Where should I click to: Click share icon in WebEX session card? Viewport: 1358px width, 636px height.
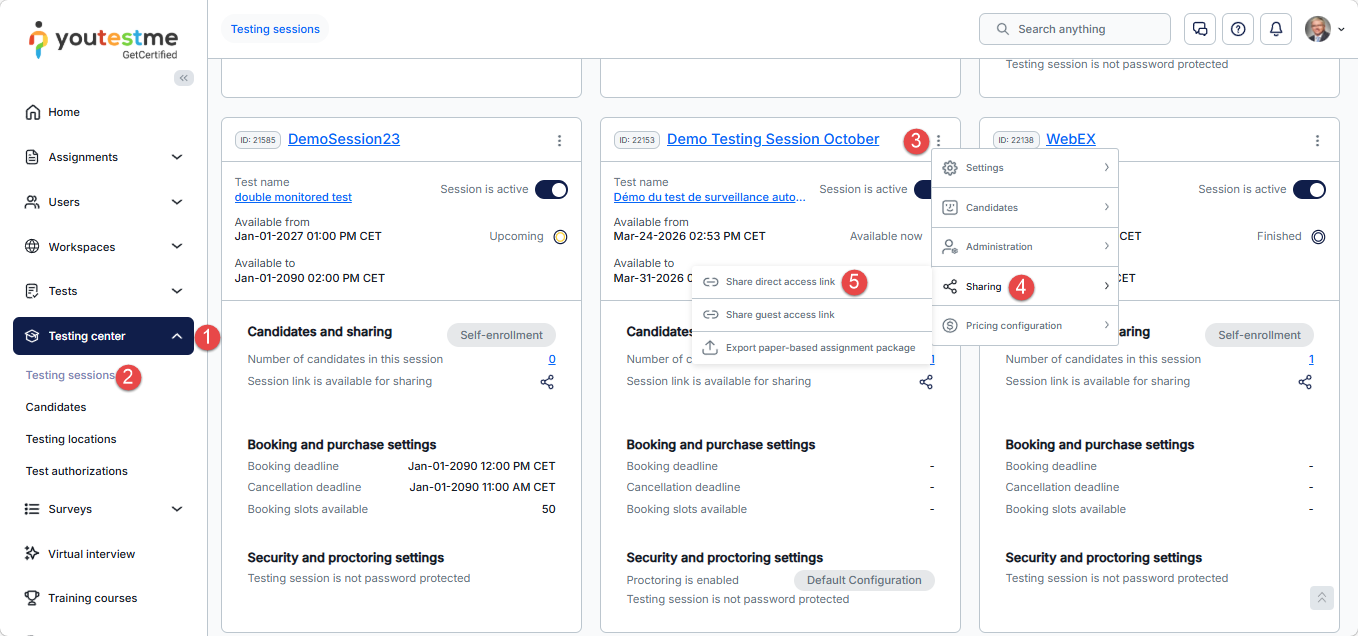pyautogui.click(x=1305, y=382)
